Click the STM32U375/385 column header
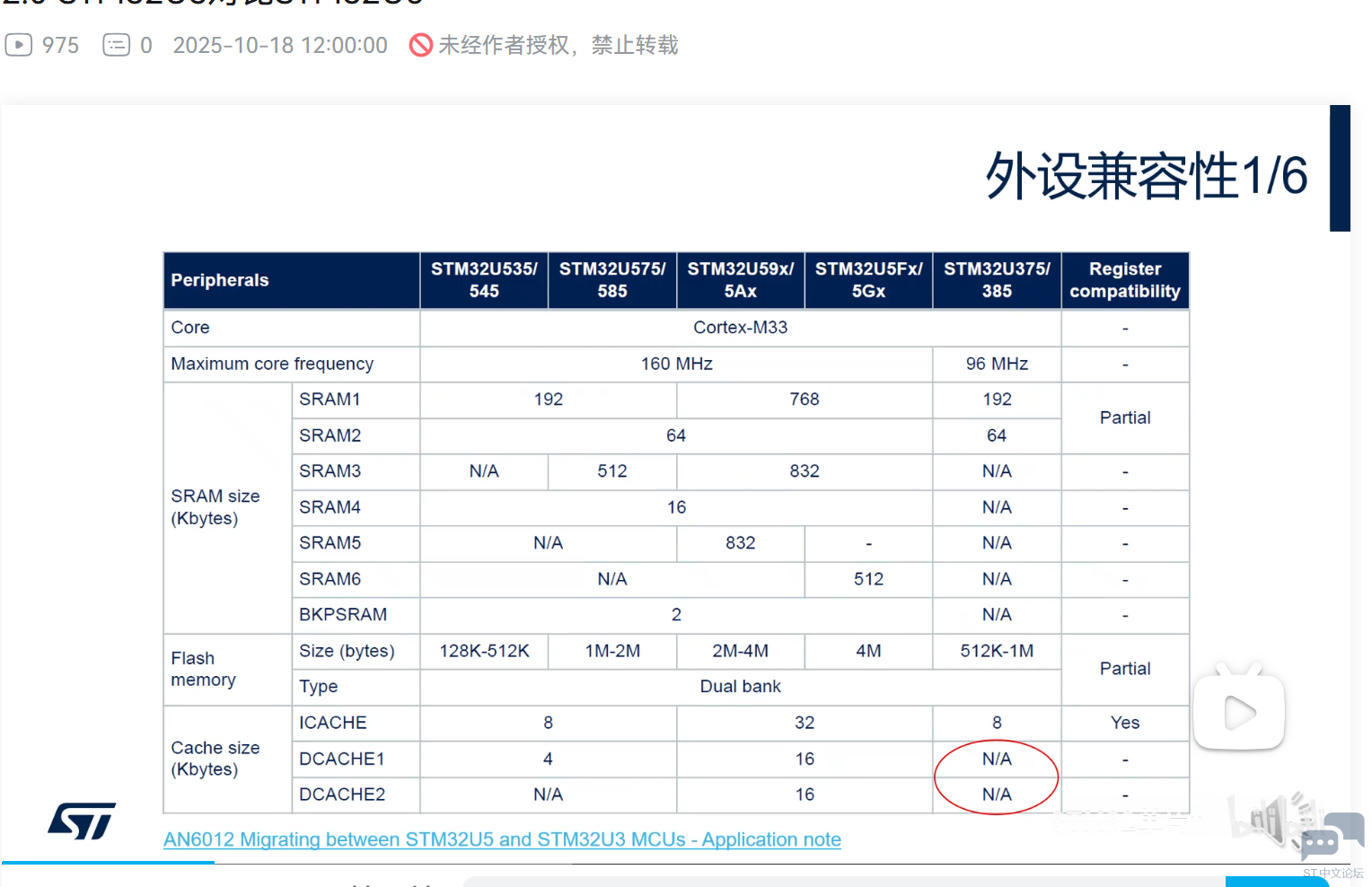Image resolution: width=1372 pixels, height=887 pixels. pyautogui.click(x=997, y=280)
